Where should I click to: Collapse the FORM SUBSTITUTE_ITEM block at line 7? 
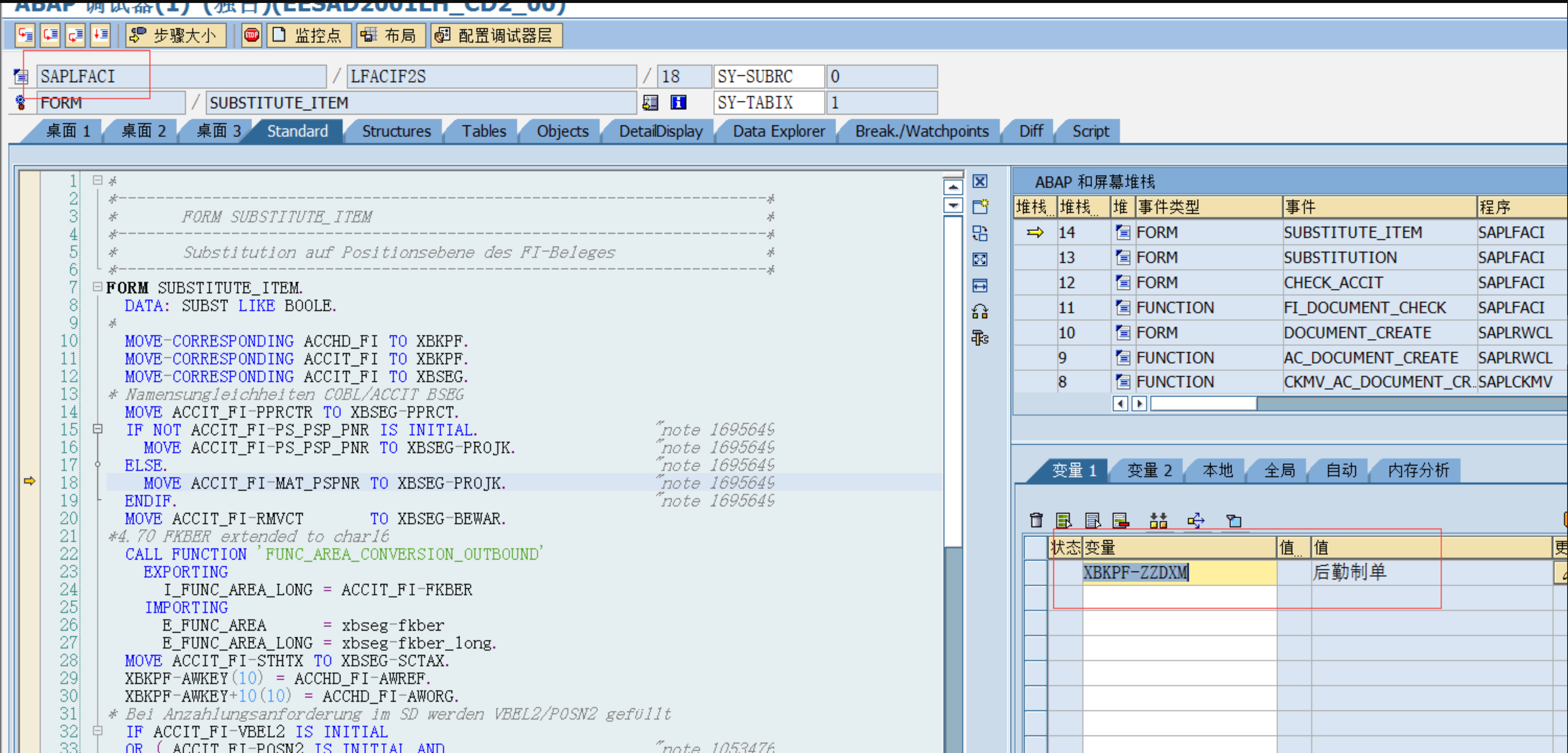(97, 287)
